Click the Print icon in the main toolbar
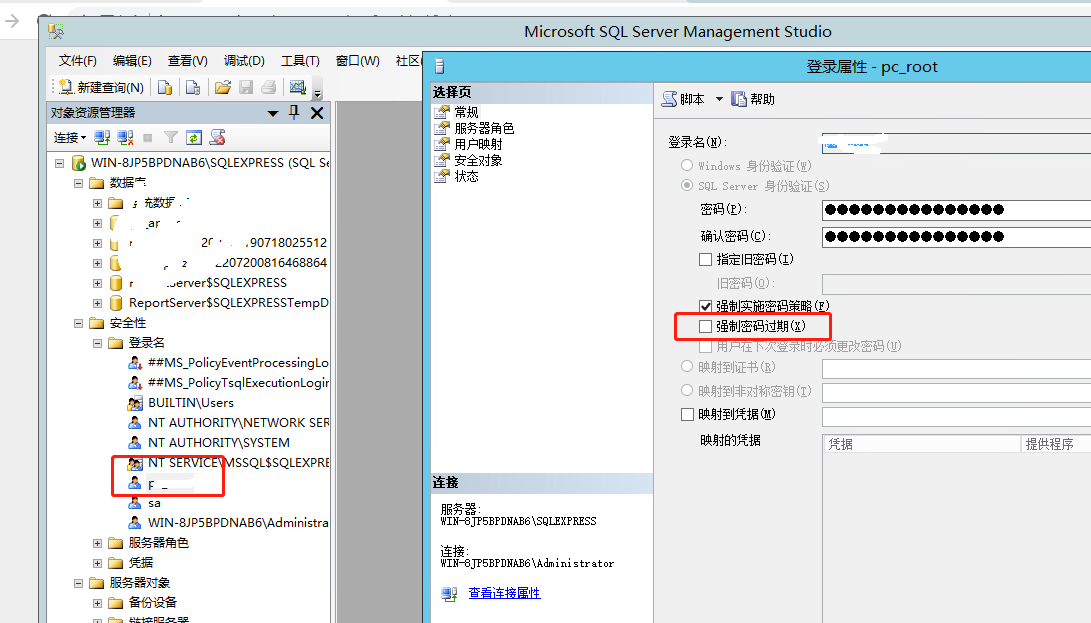The height and width of the screenshot is (623, 1091). 269,87
